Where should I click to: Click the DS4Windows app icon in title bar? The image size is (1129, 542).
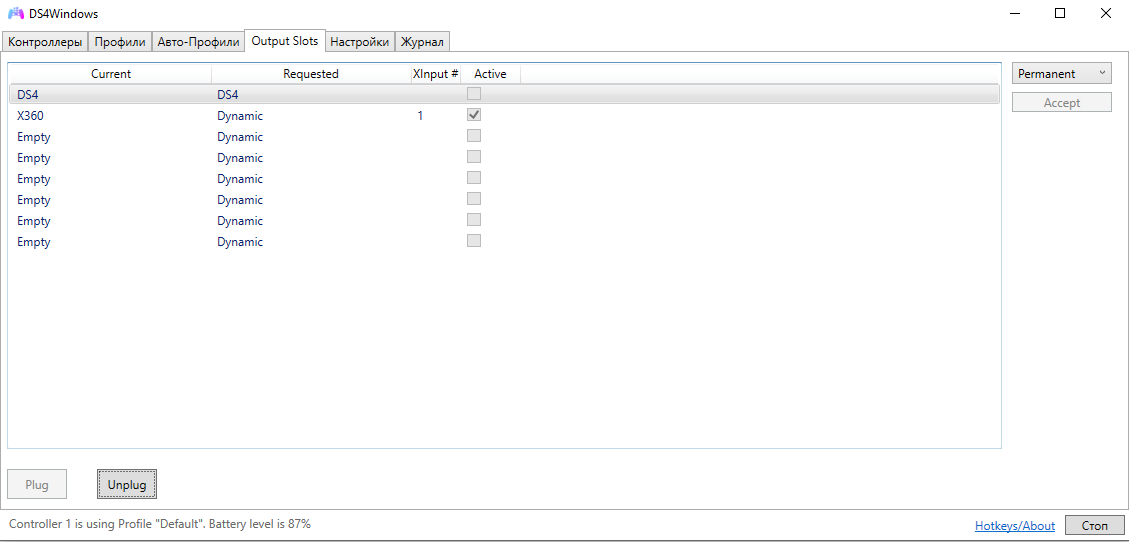16,14
